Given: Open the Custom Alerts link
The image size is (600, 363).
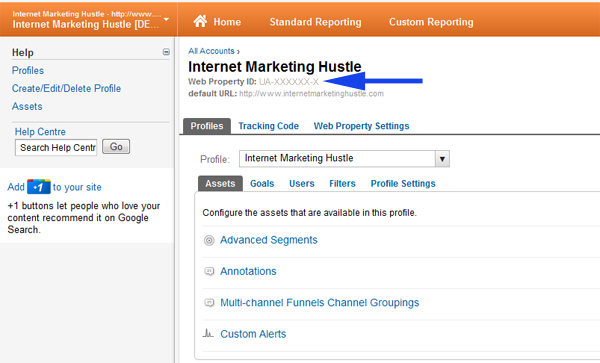Looking at the screenshot, I should (253, 334).
